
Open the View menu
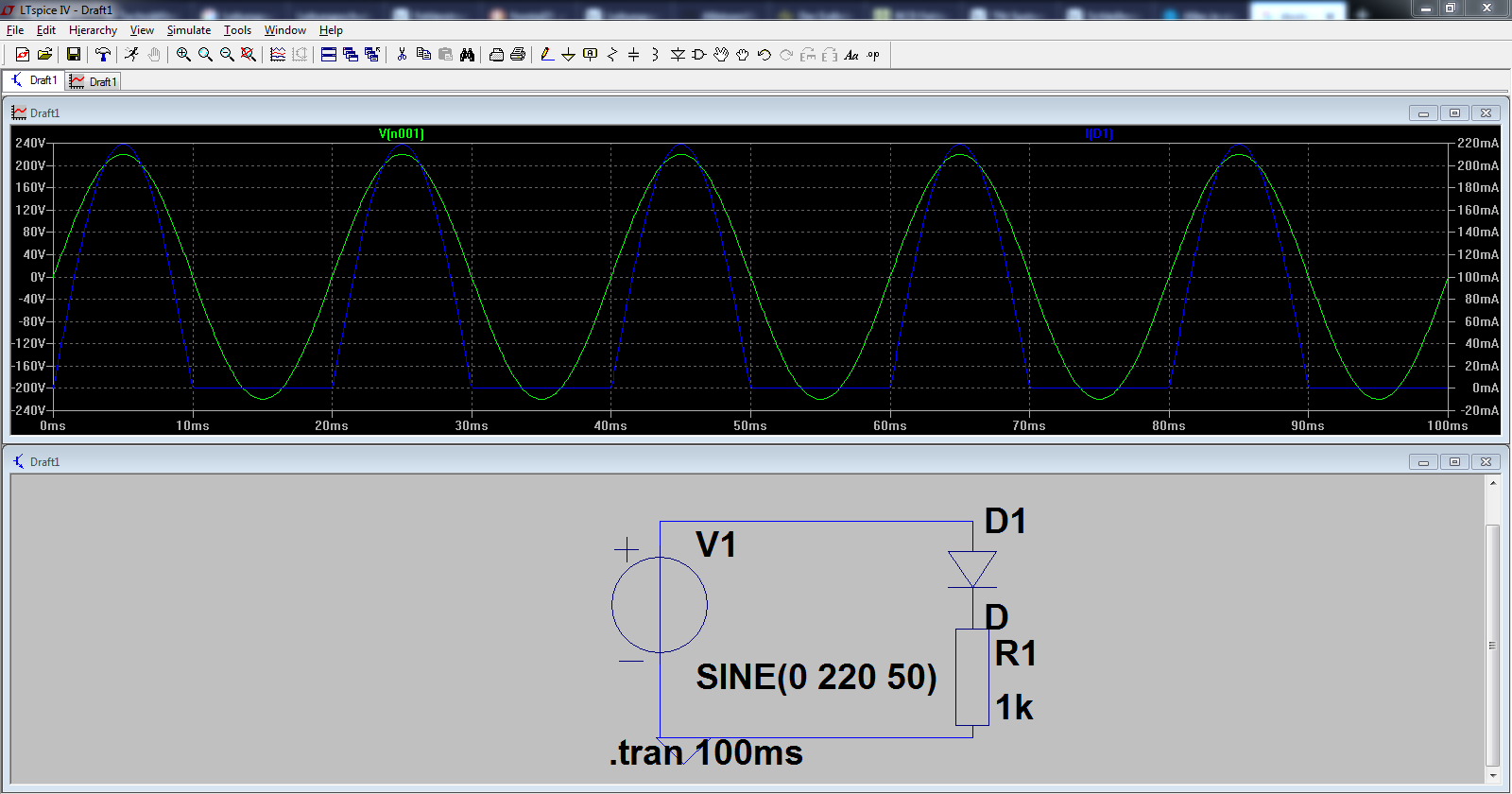(142, 30)
